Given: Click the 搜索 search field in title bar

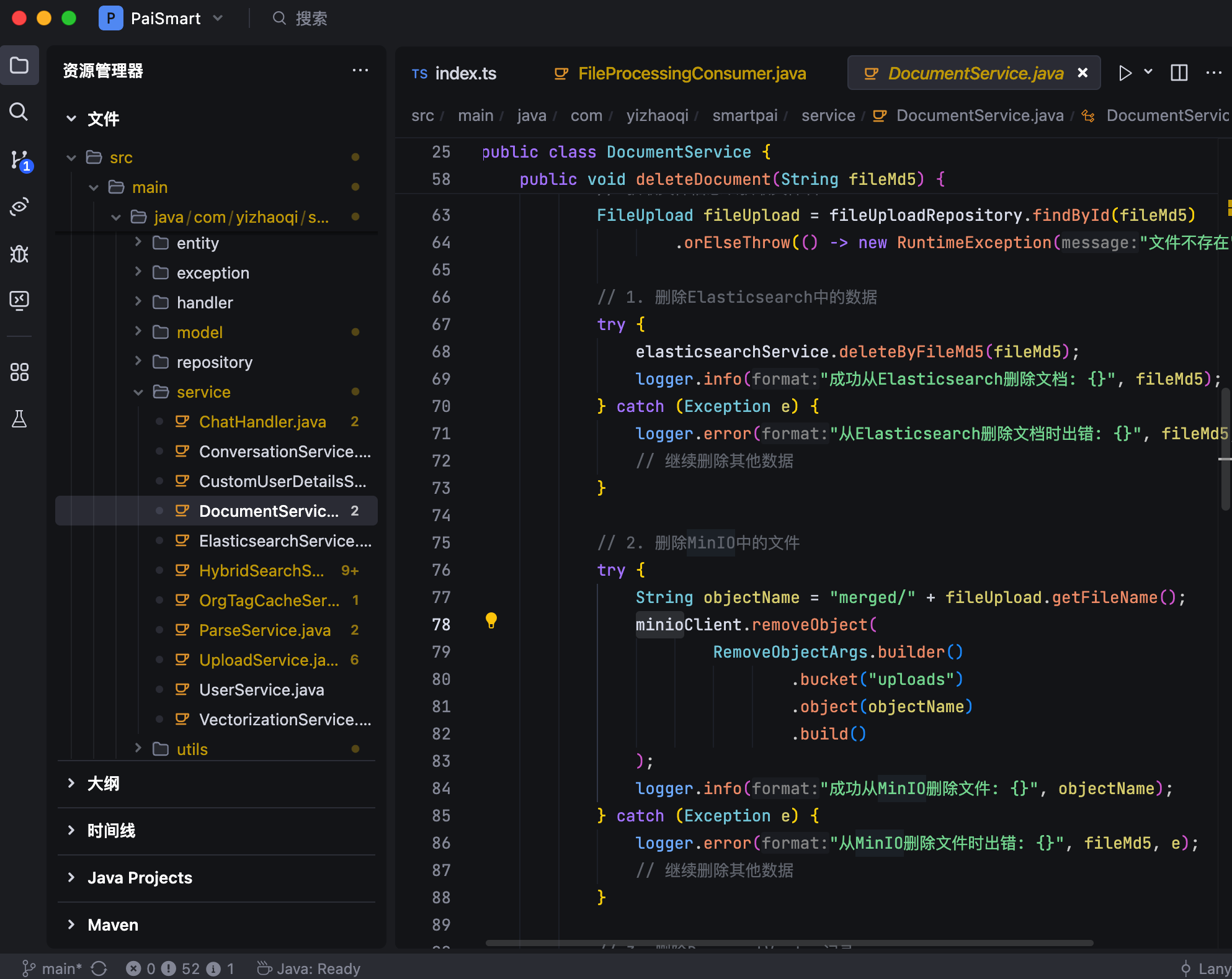Looking at the screenshot, I should click(x=311, y=18).
